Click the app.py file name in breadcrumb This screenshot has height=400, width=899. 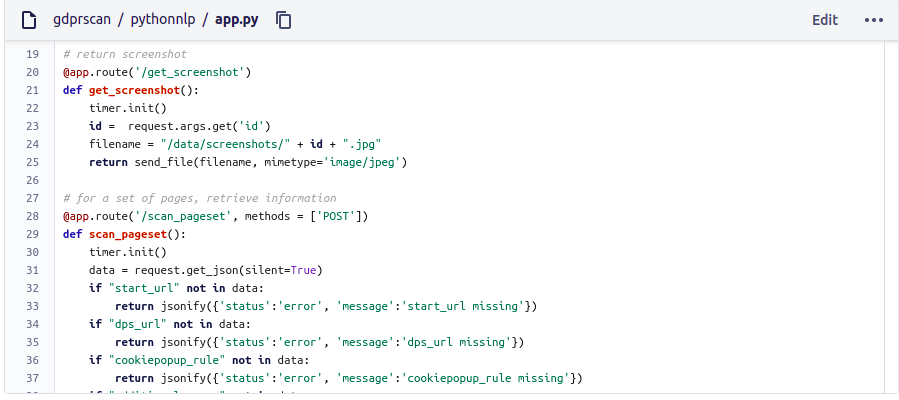(237, 20)
